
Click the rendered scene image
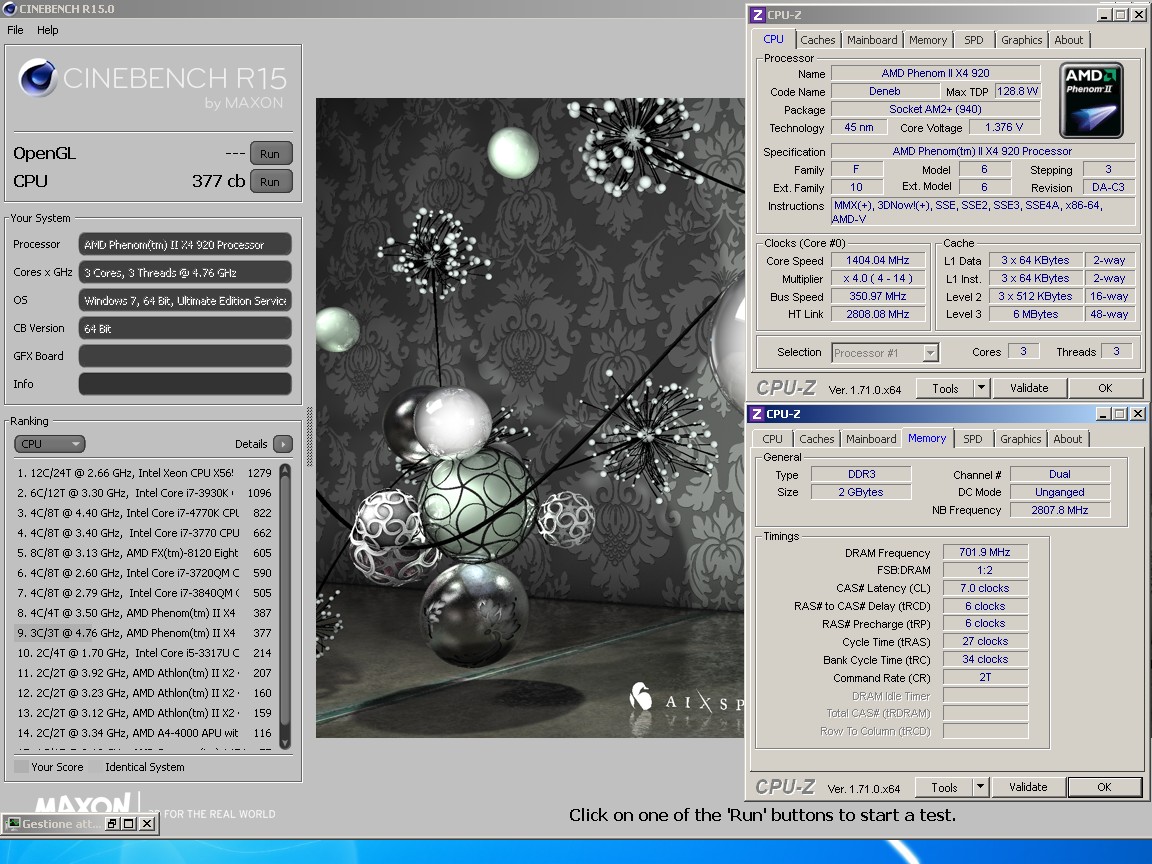tap(530, 418)
